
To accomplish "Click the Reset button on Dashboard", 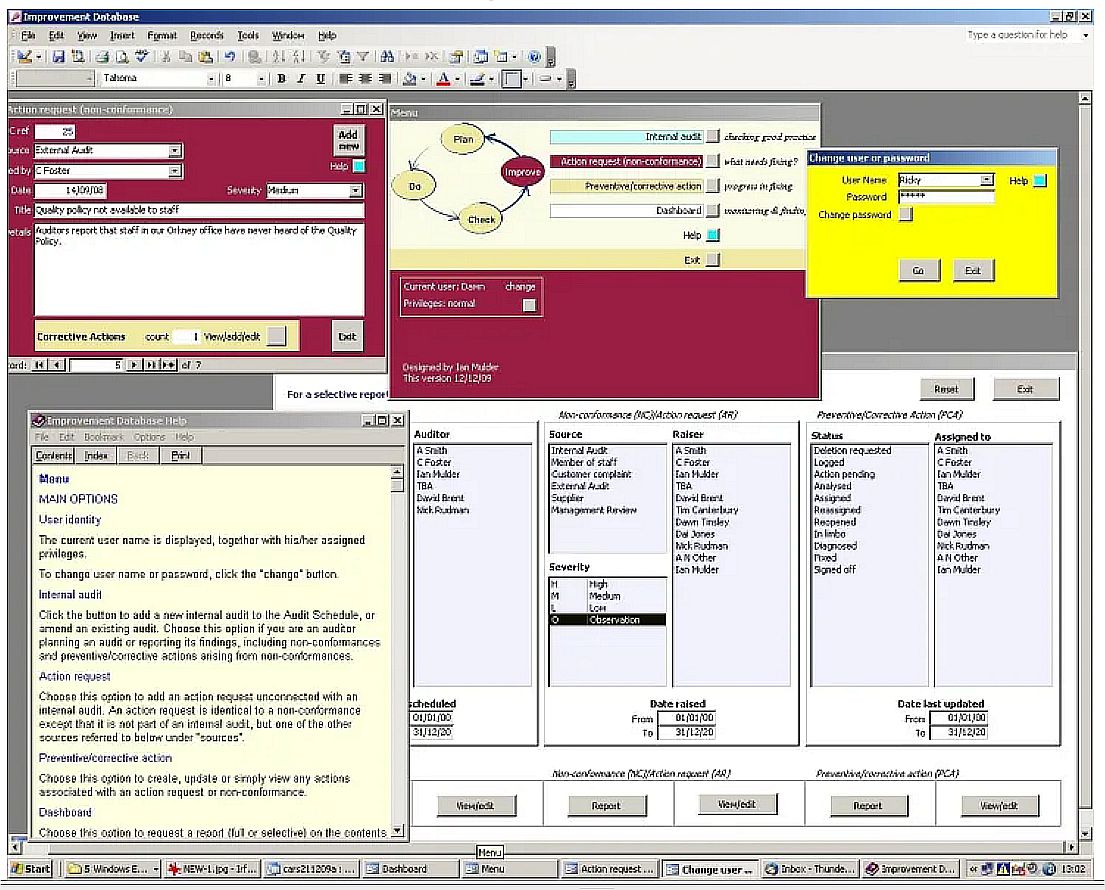I will 945,389.
